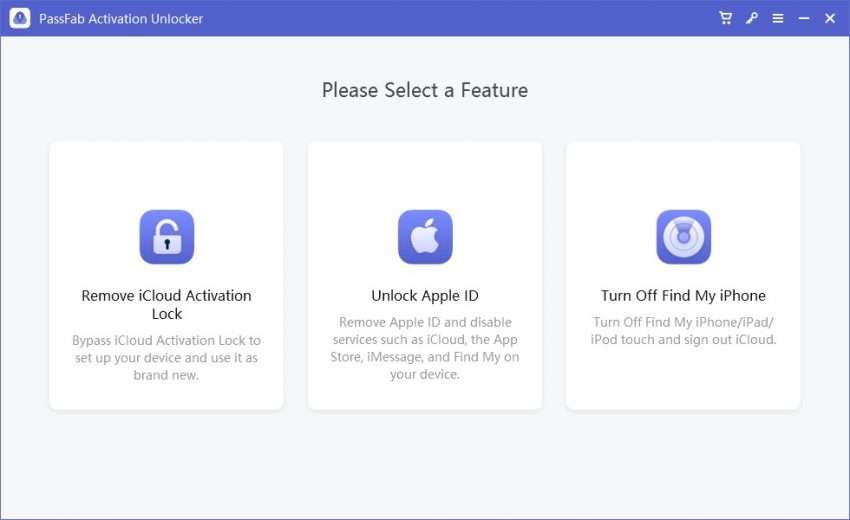Open the hamburger menu in title bar
This screenshot has width=850, height=520.
tap(778, 18)
